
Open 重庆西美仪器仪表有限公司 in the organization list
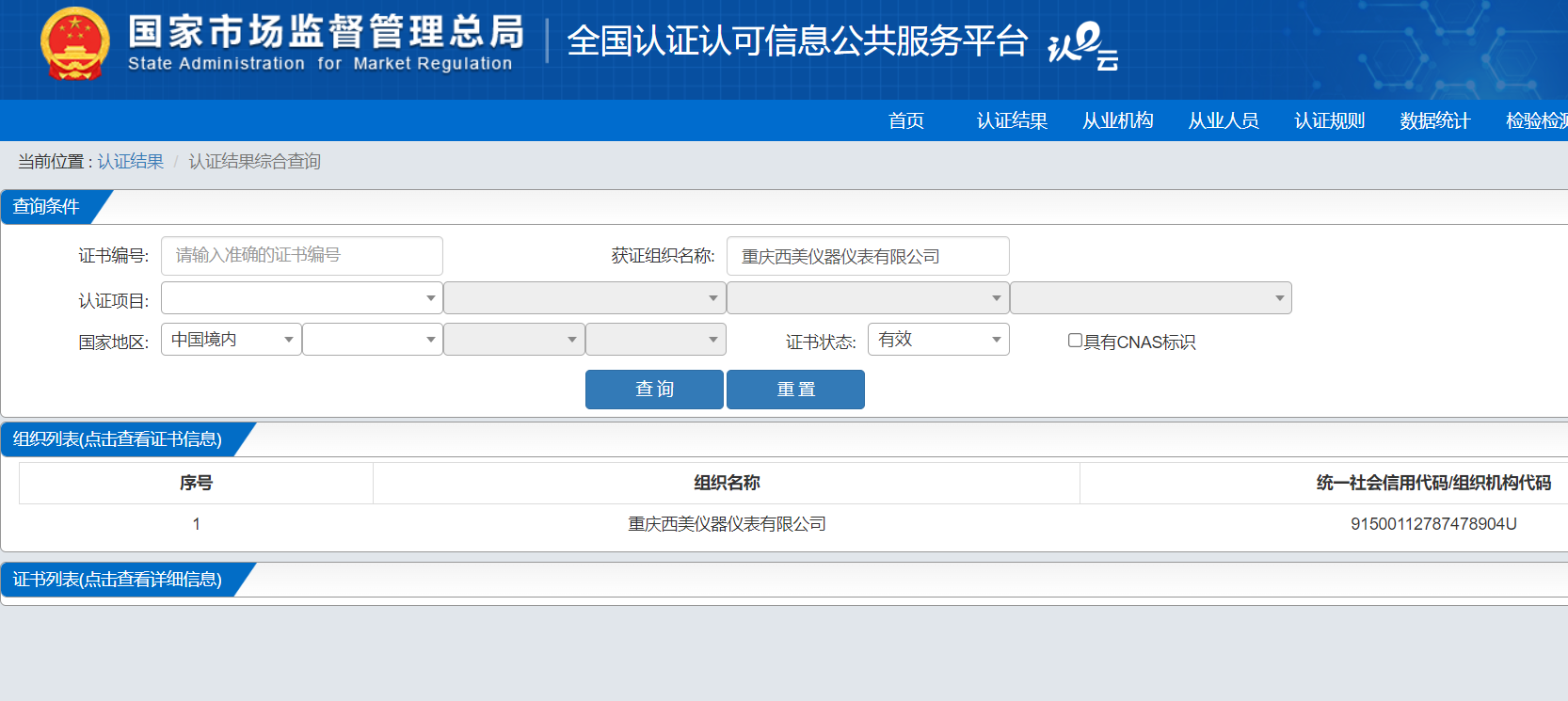[x=727, y=524]
